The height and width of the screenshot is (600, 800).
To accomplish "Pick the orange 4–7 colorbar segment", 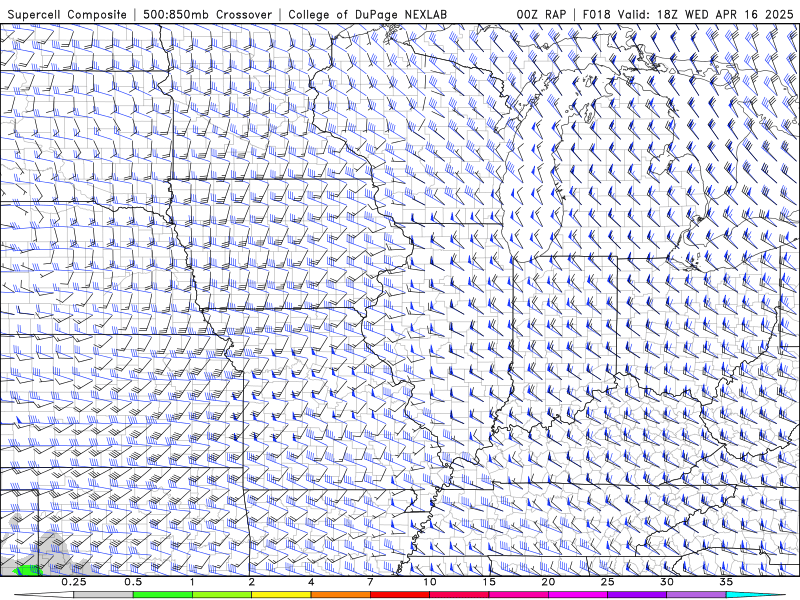I will 340,595.
